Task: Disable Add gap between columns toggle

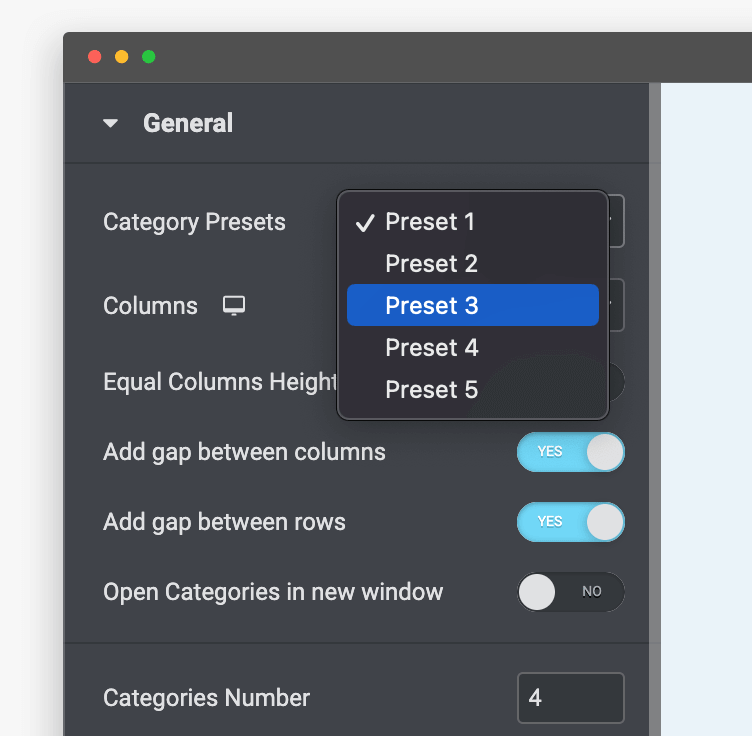Action: point(570,452)
